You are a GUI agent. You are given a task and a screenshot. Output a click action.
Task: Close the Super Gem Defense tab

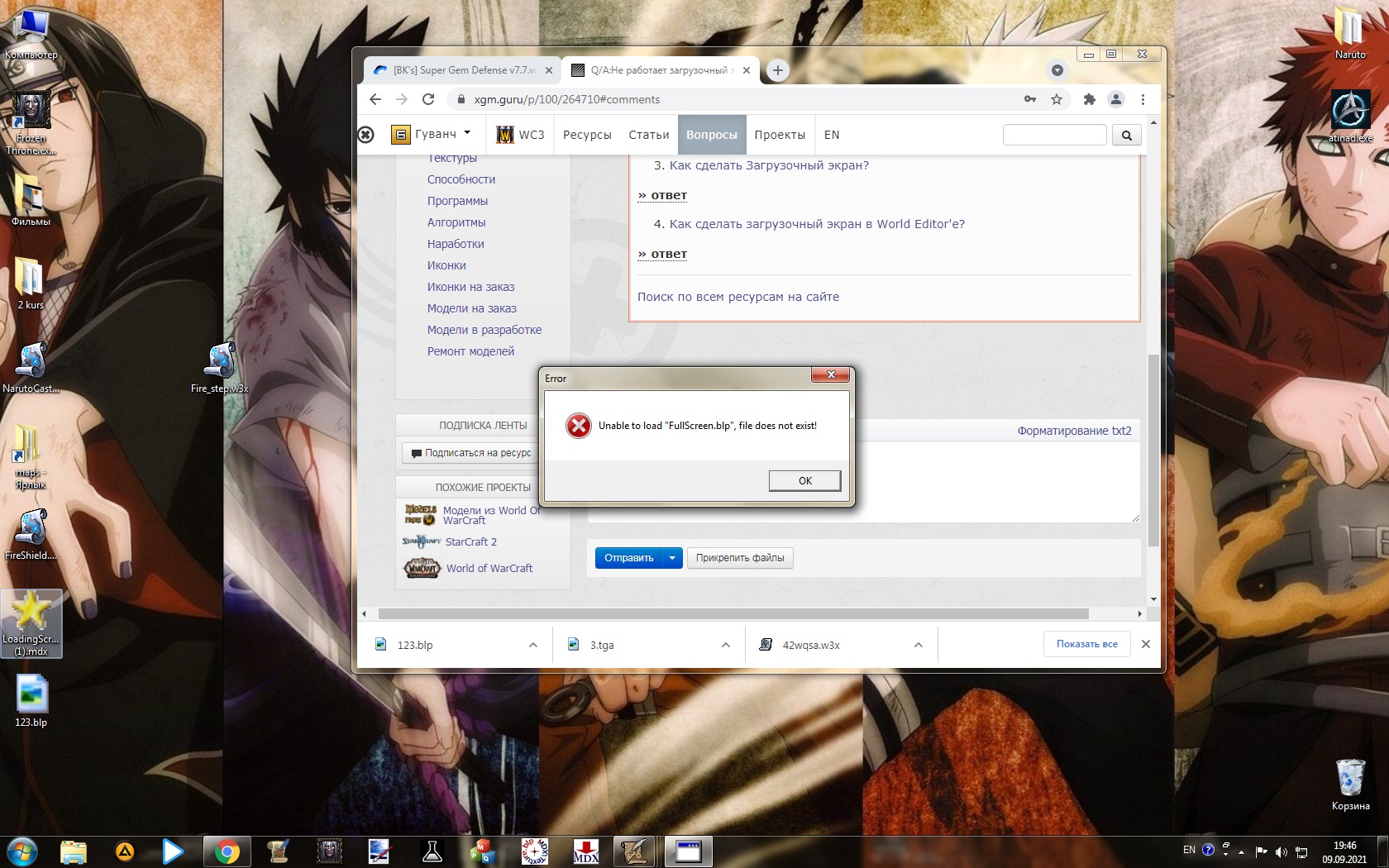pyautogui.click(x=549, y=70)
